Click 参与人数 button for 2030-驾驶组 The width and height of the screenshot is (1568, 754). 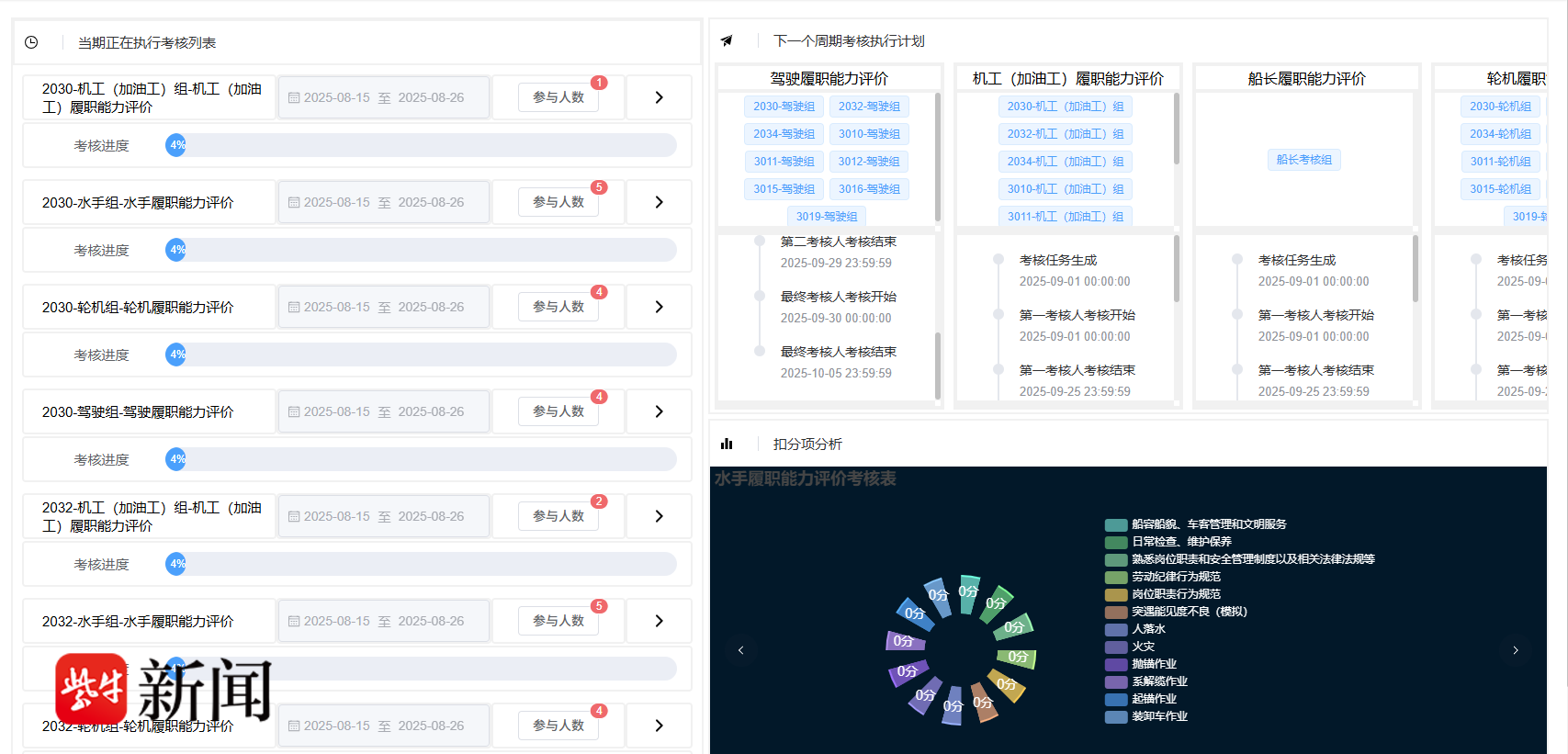click(x=558, y=411)
